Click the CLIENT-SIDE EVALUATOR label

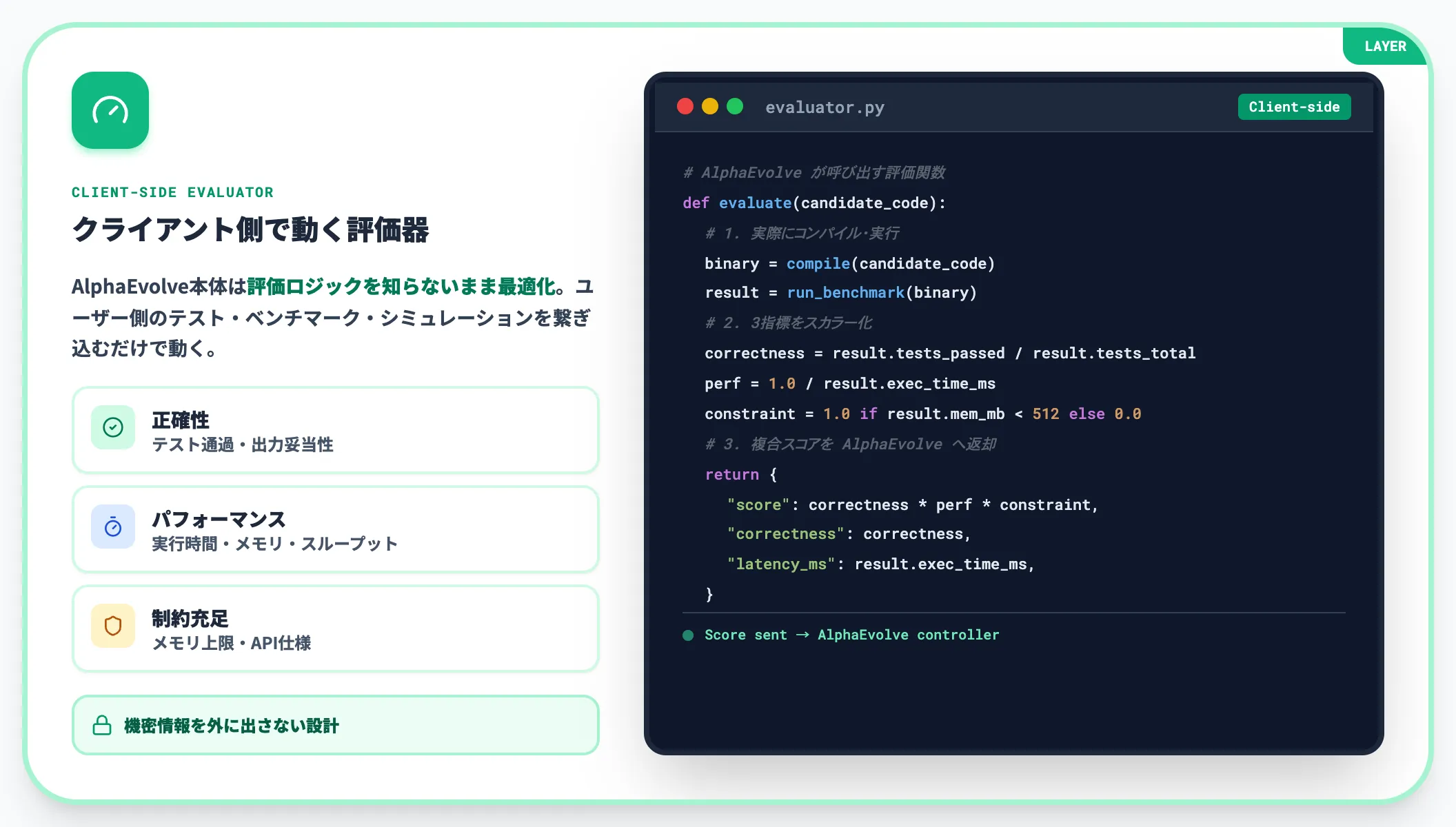172,192
